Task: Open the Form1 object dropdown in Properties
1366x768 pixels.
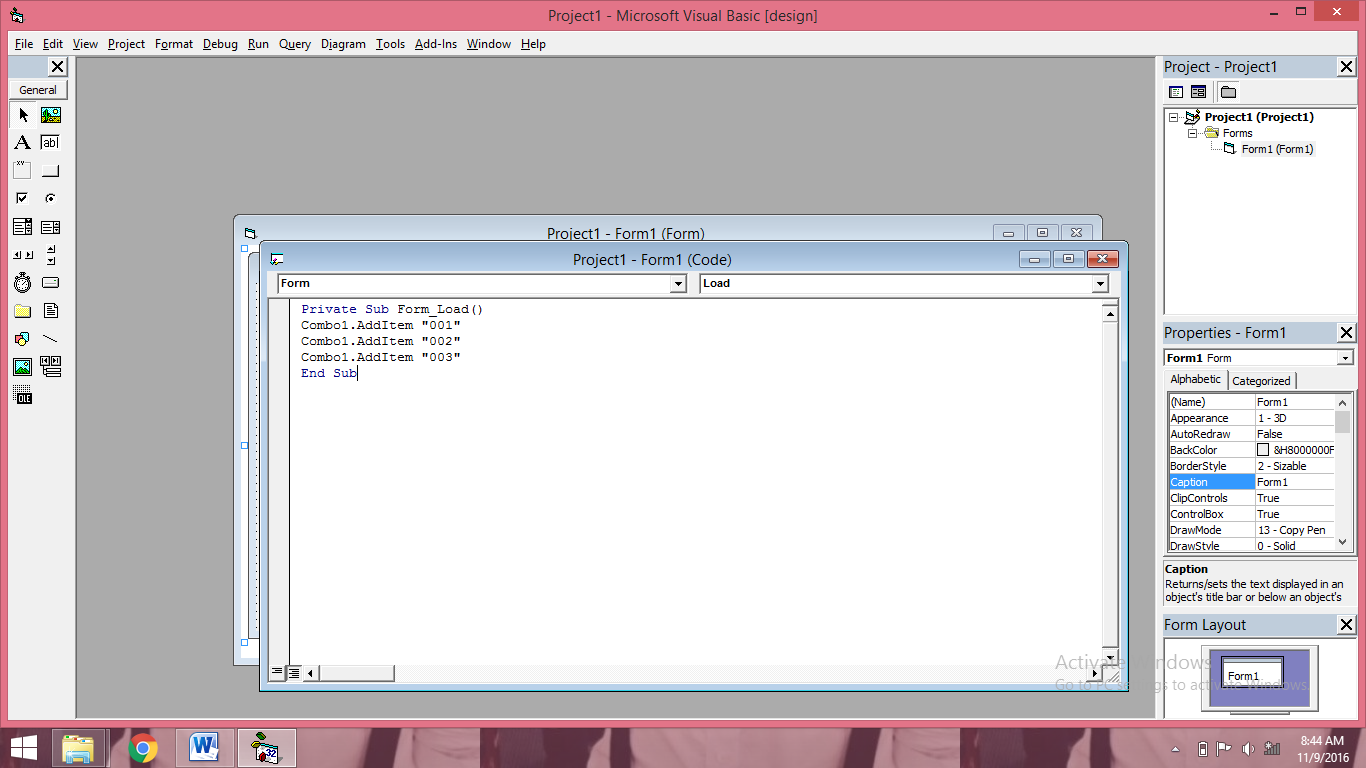Action: coord(1345,358)
